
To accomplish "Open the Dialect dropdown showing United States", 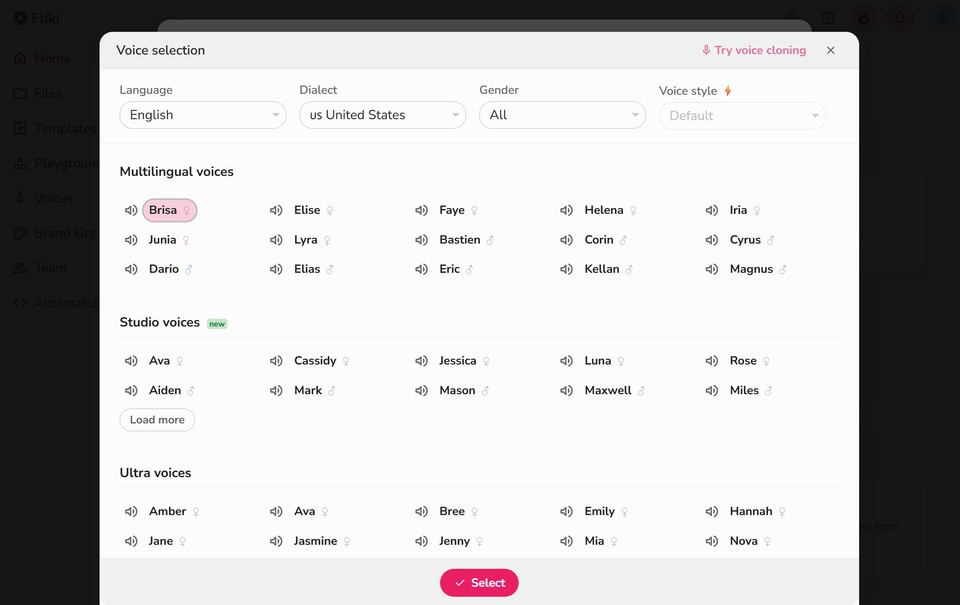I will [x=382, y=115].
